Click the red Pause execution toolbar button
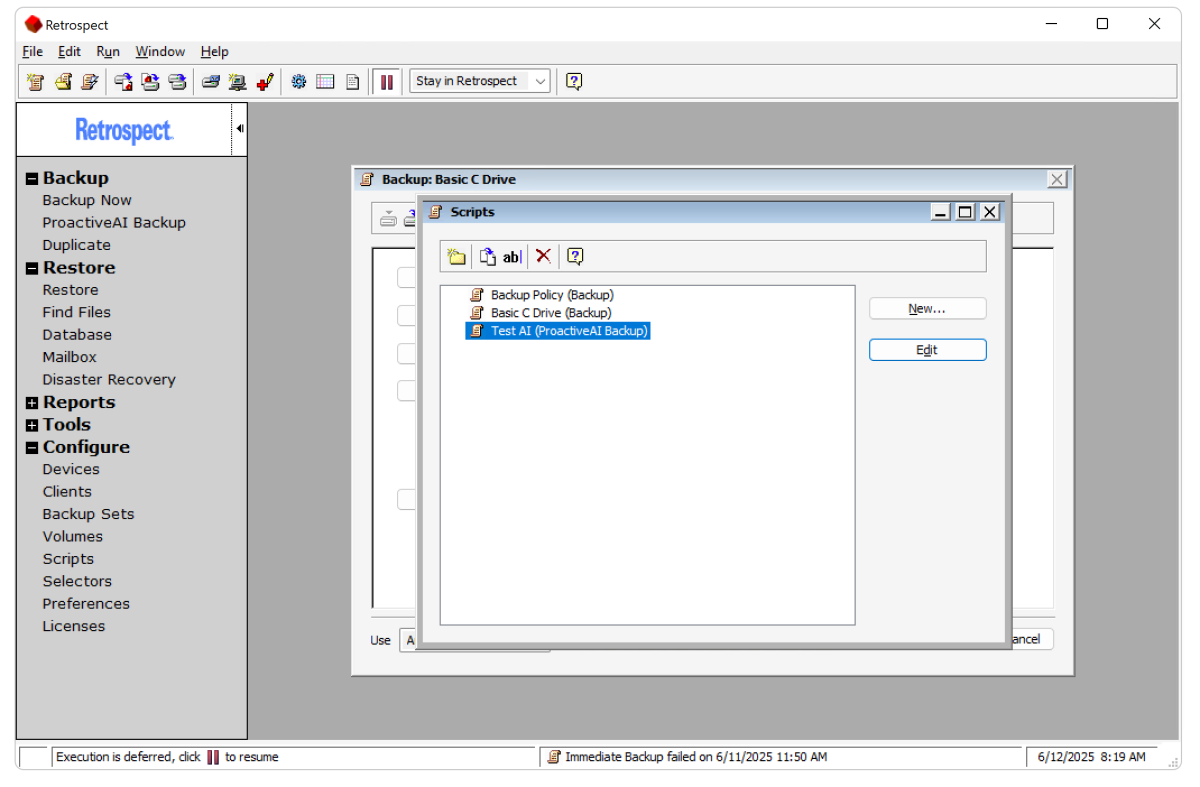Viewport: 1200px width, 787px height. pos(387,82)
